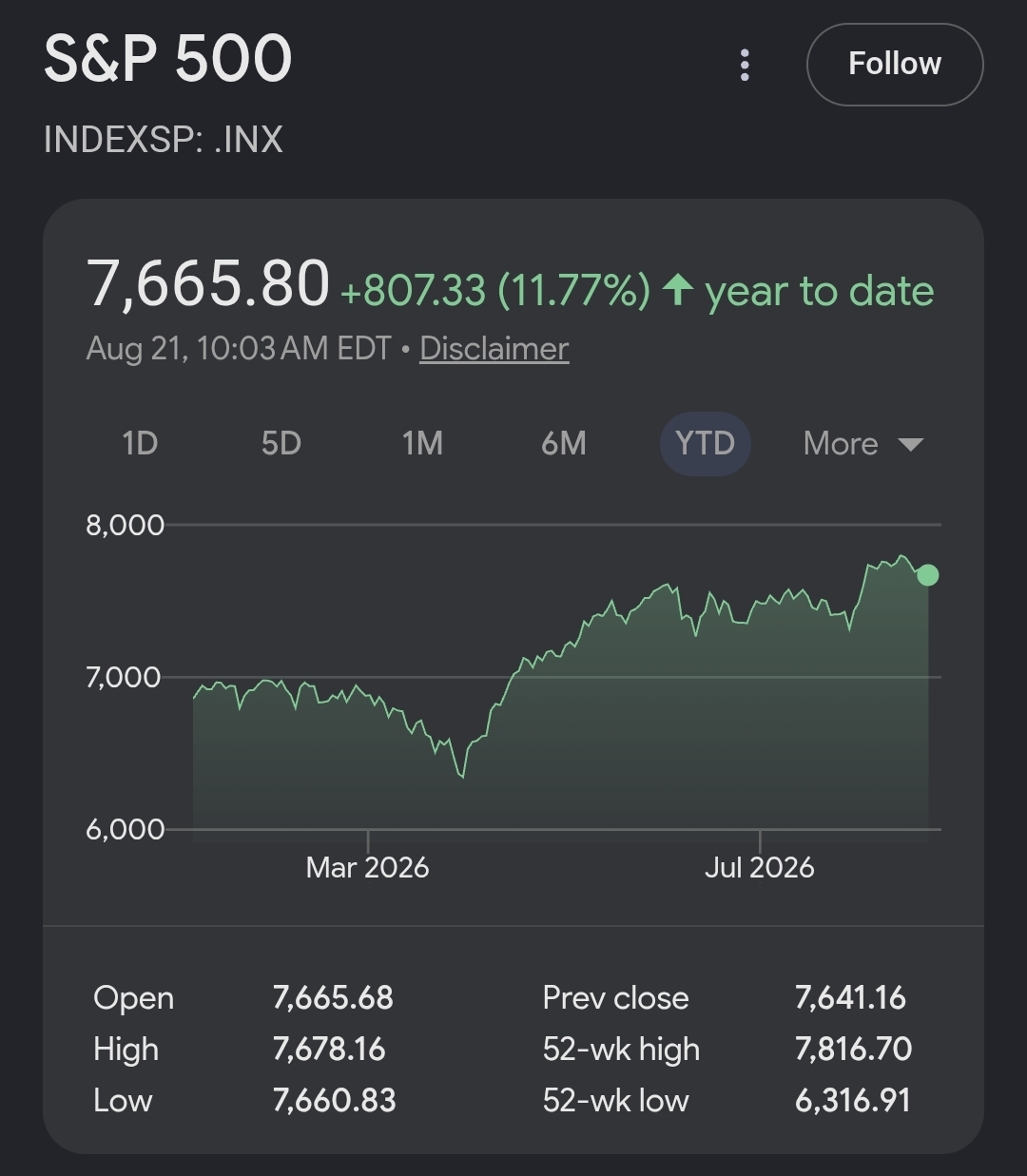The height and width of the screenshot is (1176, 1027).
Task: Click the Aug 21, 10:03 AM EDT timestamp
Action: (x=239, y=348)
